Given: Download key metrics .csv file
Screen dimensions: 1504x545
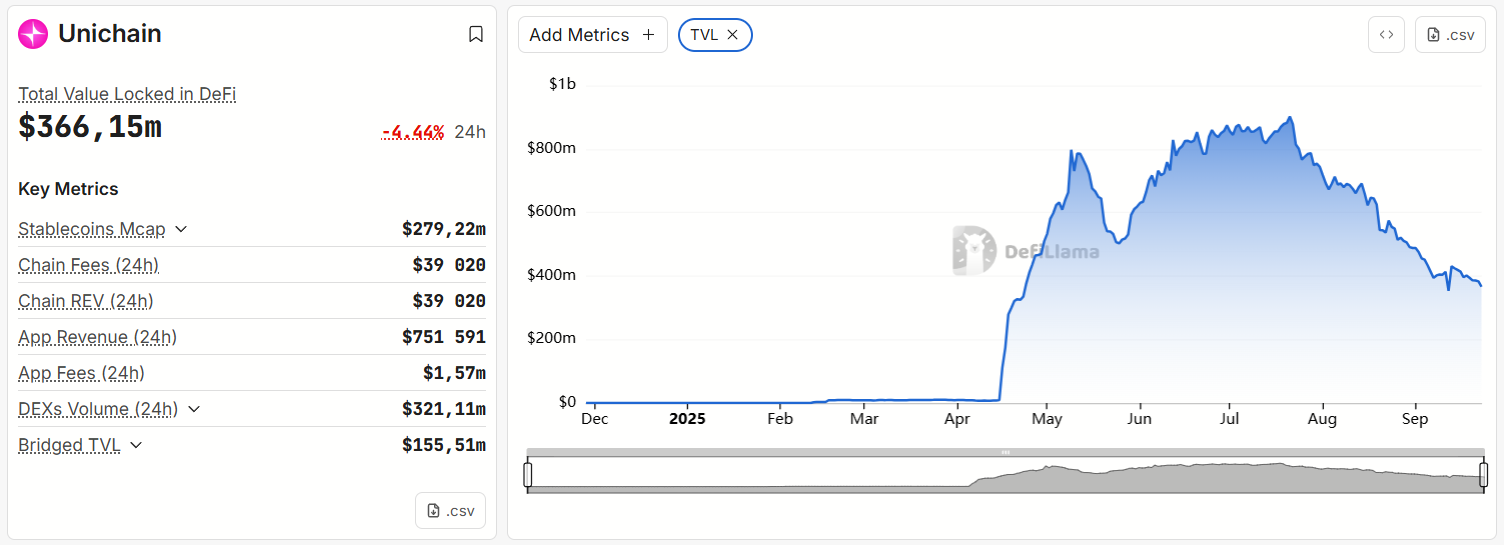Looking at the screenshot, I should tap(450, 510).
